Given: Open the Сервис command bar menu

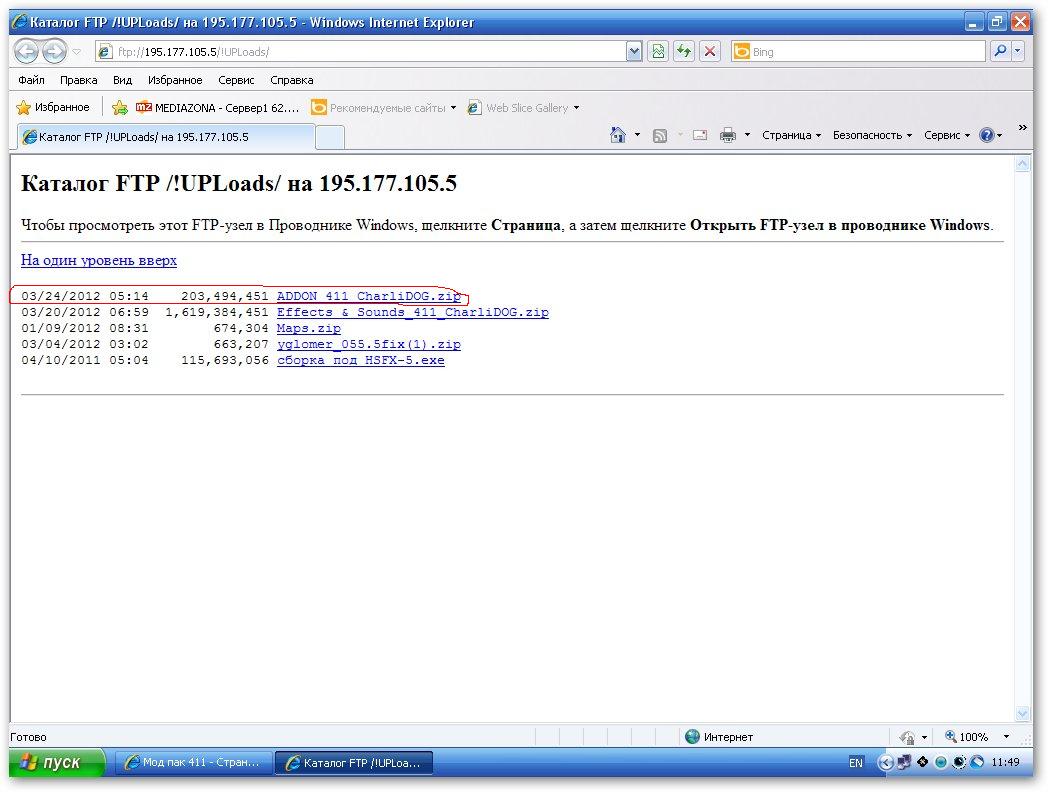Looking at the screenshot, I should click(x=946, y=135).
